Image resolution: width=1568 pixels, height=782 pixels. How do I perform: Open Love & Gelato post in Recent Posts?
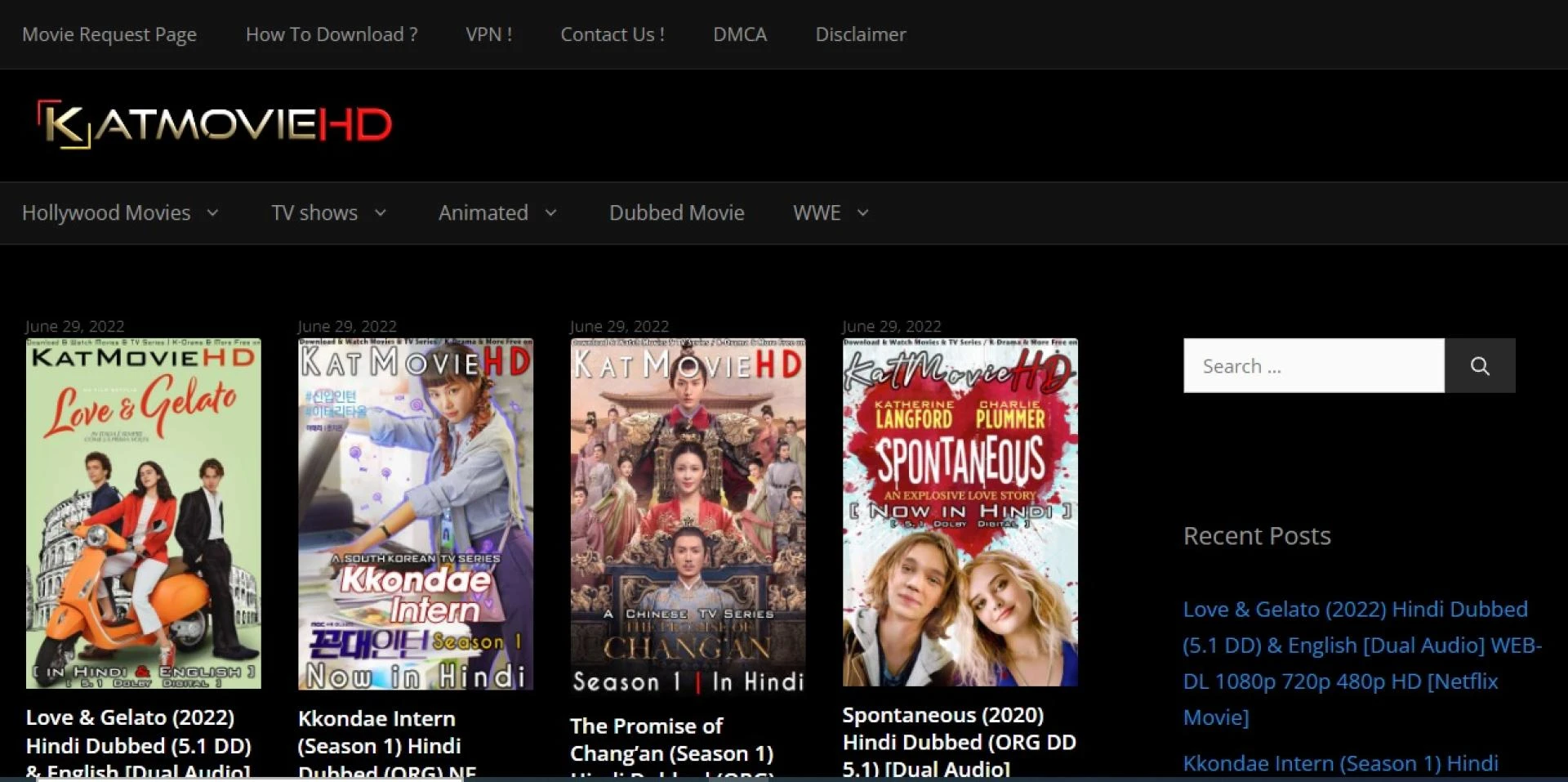coord(1356,663)
